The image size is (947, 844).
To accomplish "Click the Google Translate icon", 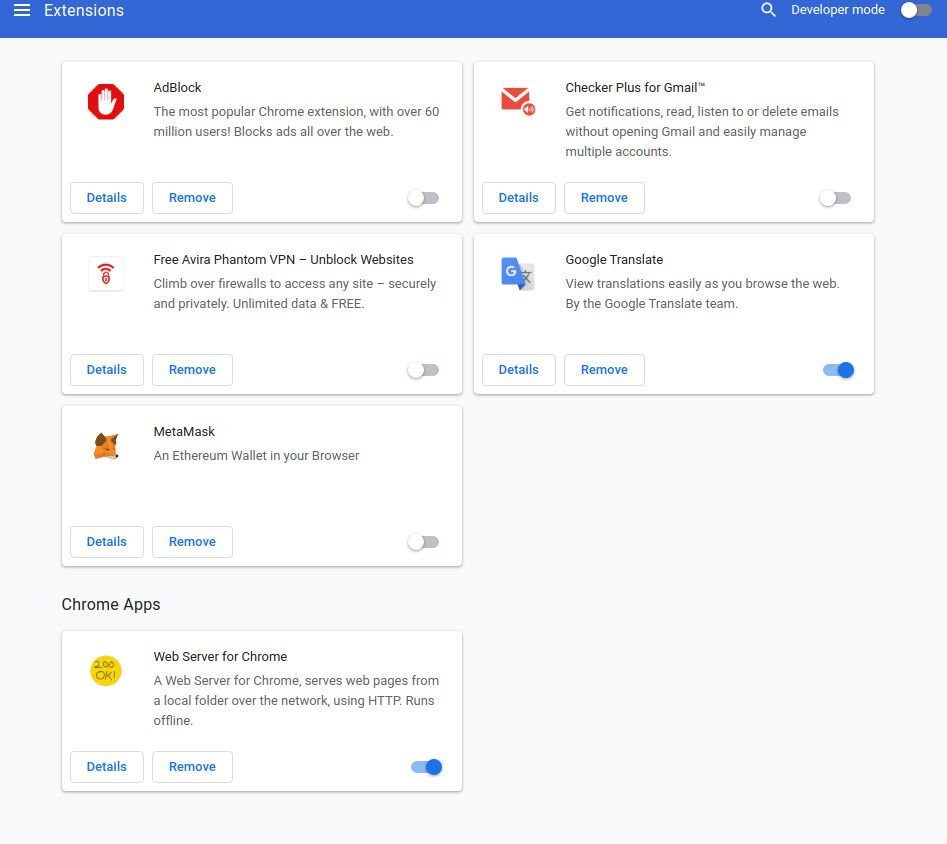I will [x=518, y=274].
